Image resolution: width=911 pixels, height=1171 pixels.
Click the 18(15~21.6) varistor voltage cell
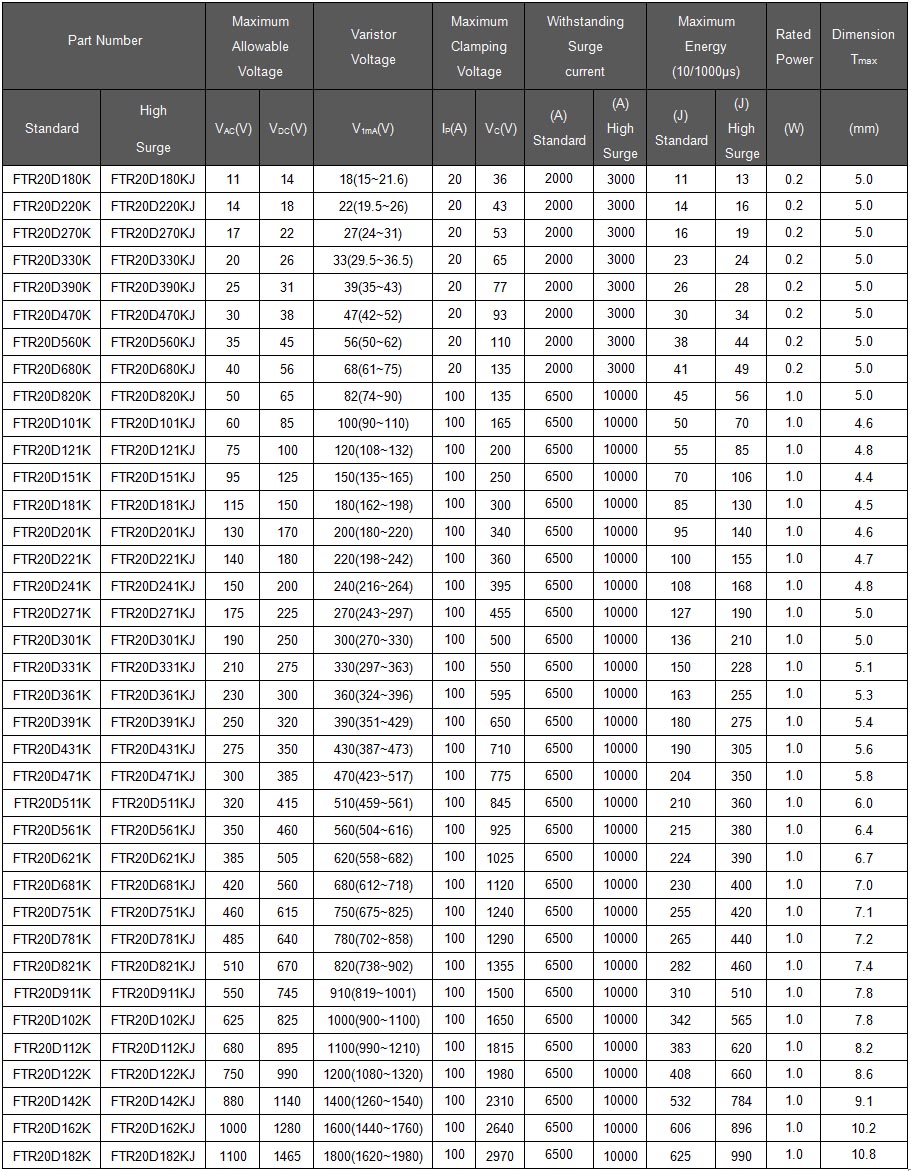coord(373,179)
